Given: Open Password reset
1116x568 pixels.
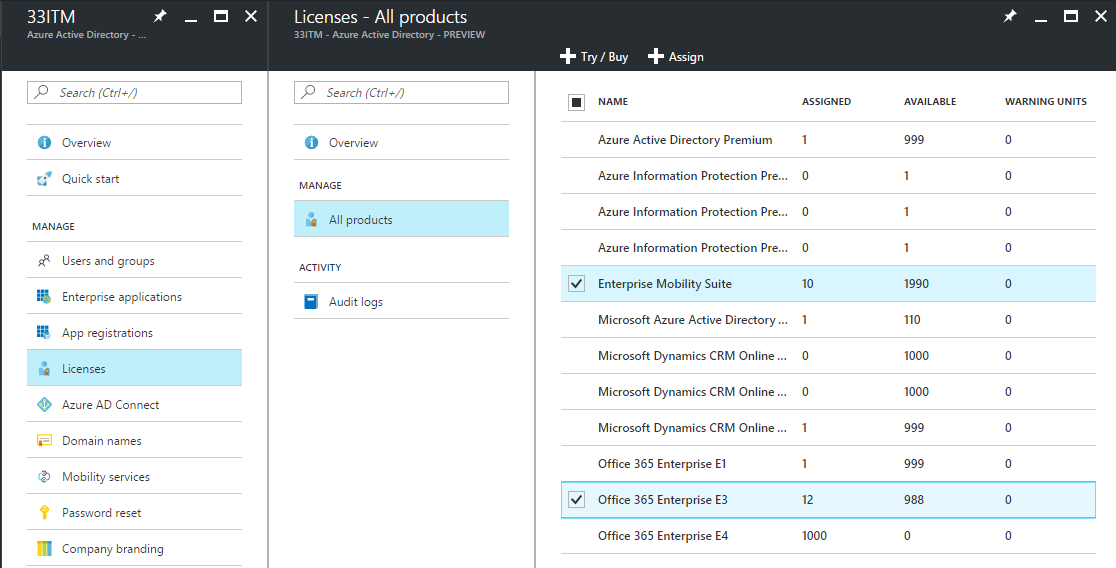Looking at the screenshot, I should 135,512.
